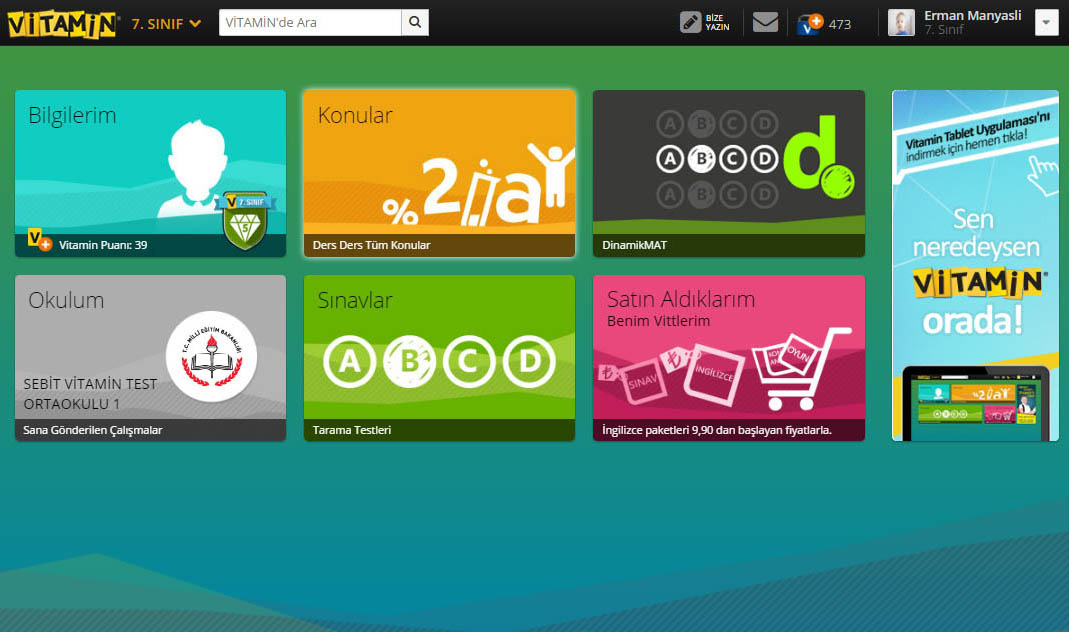The height and width of the screenshot is (632, 1069).
Task: Click the user avatar photo
Action: (901, 22)
